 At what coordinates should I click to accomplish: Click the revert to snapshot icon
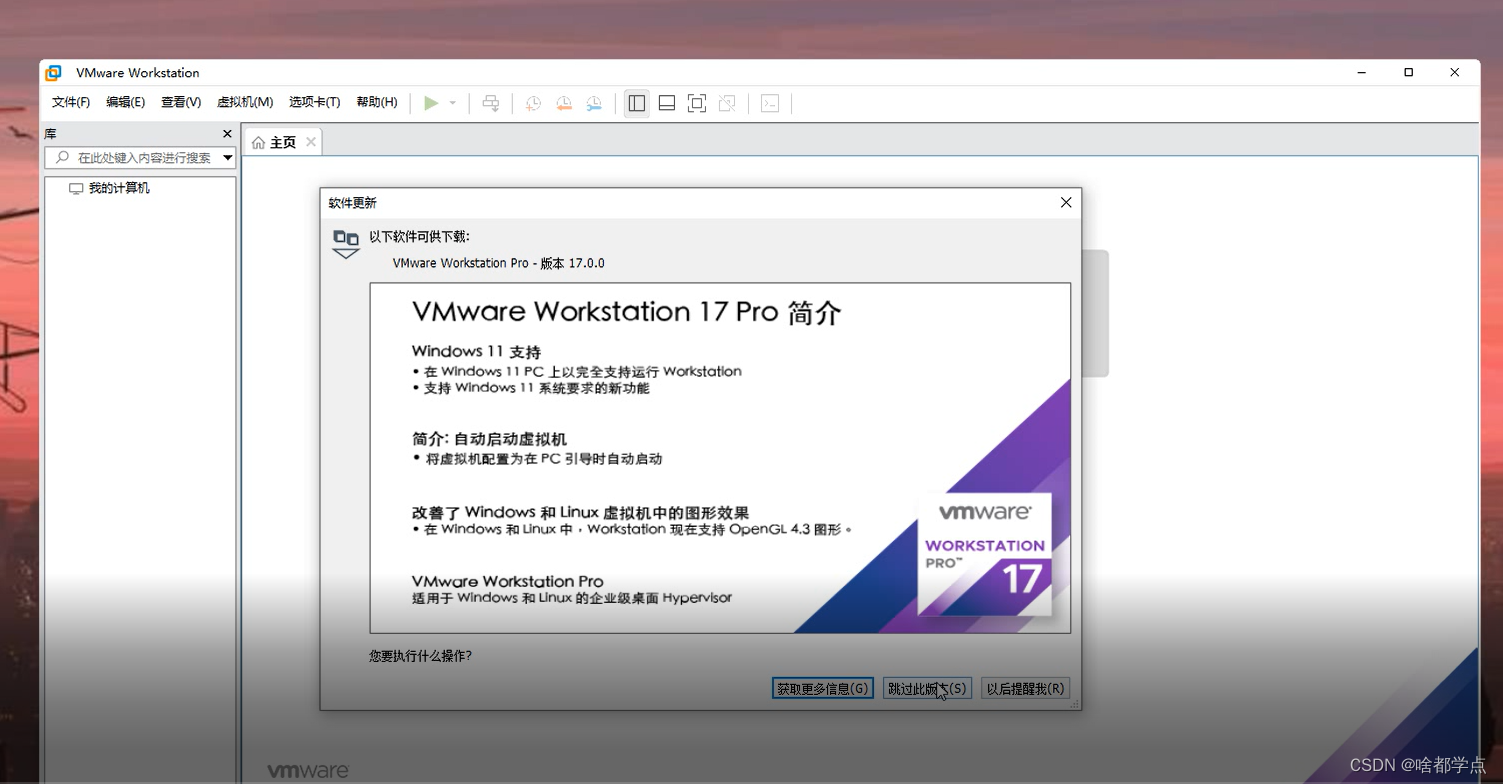point(564,103)
